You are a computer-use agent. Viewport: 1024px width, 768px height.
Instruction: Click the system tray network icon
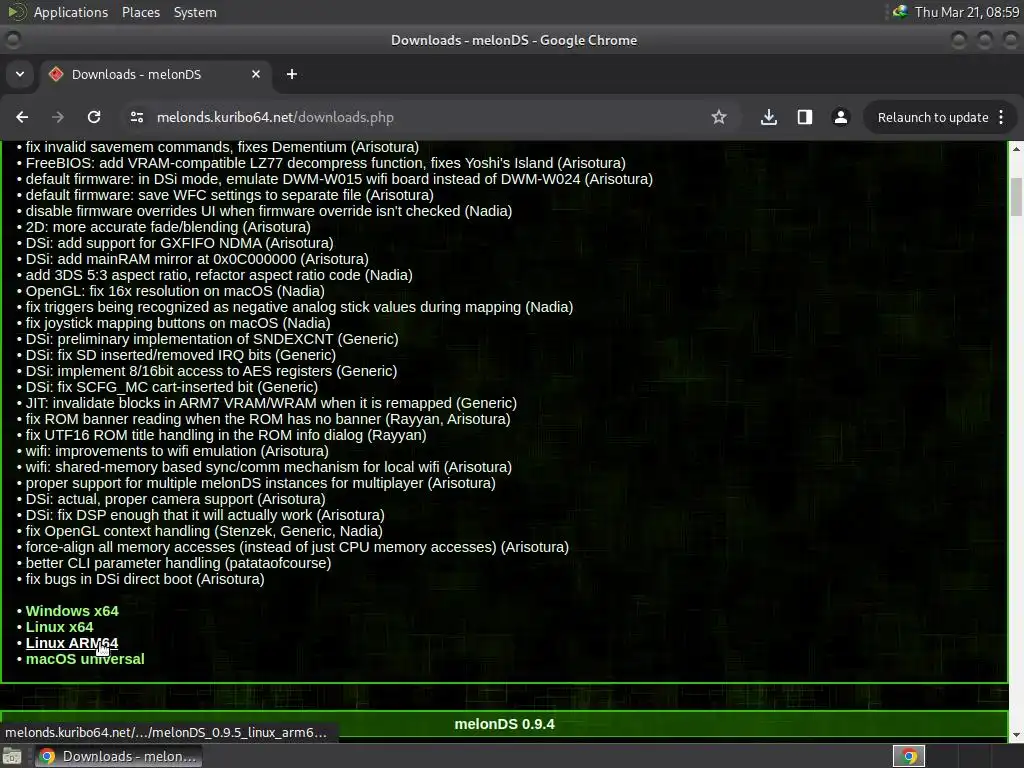point(900,12)
